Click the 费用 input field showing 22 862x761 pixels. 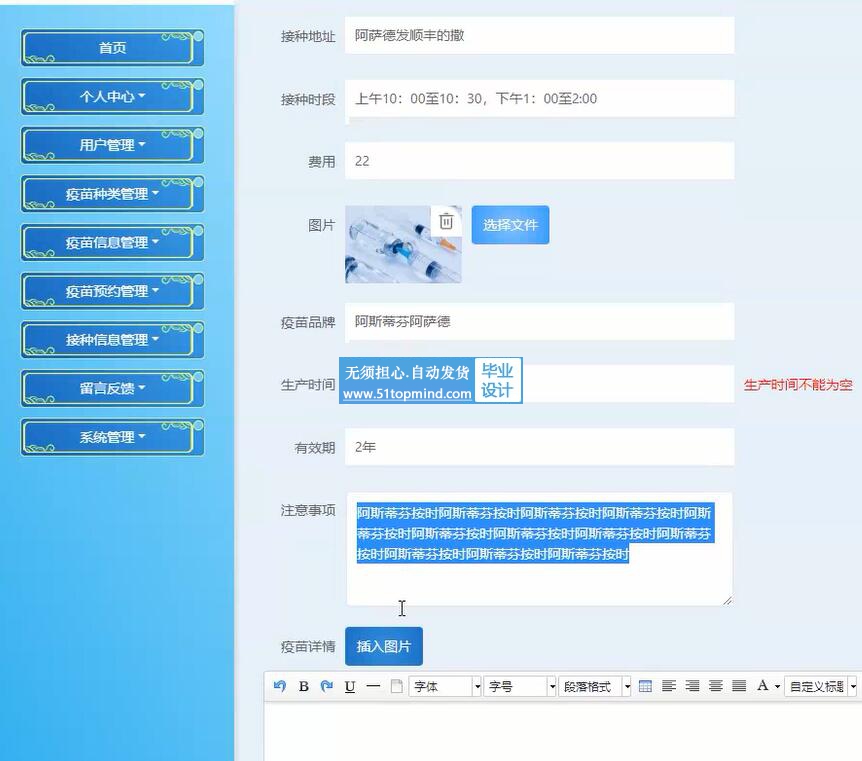point(539,161)
